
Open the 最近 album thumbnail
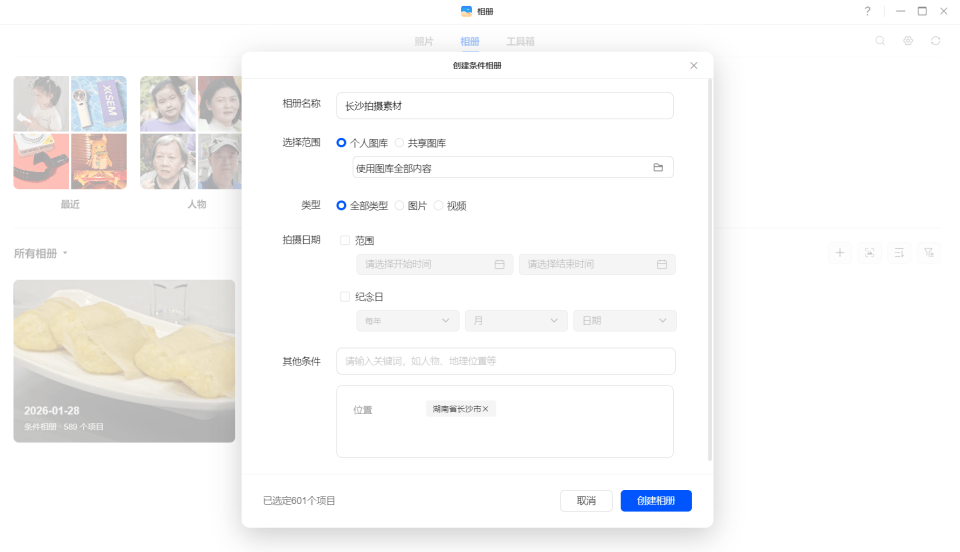coord(70,132)
